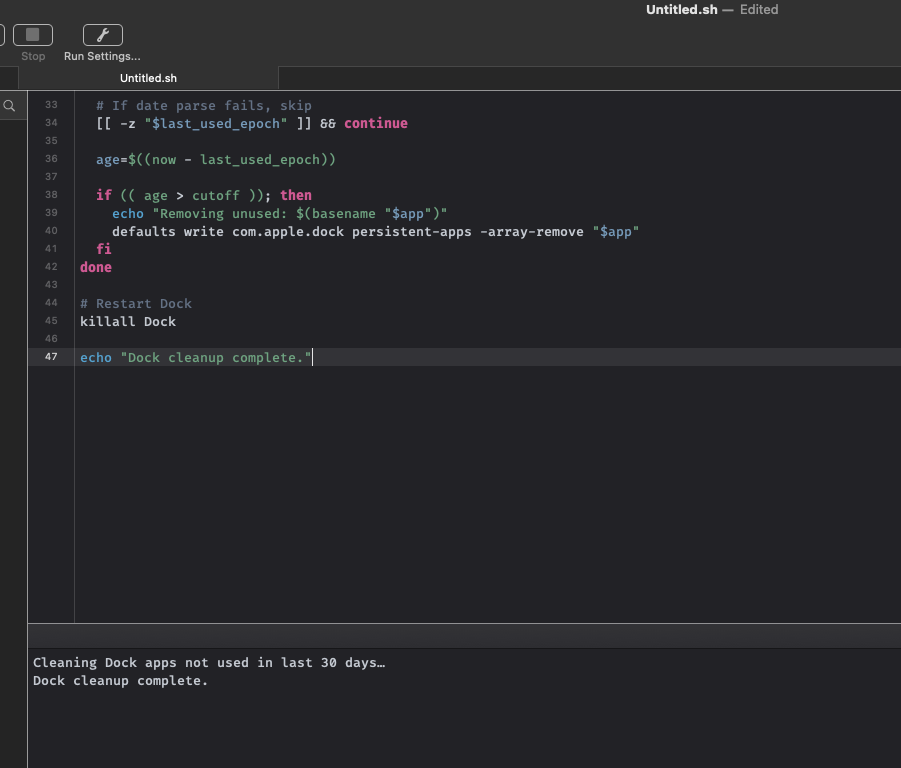This screenshot has height=768, width=901.
Task: Click the echo "Removing unused" line
Action: pos(279,213)
